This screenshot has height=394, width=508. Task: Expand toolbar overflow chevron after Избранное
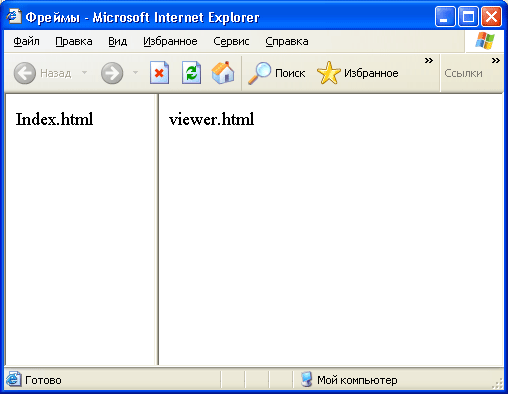coord(429,61)
